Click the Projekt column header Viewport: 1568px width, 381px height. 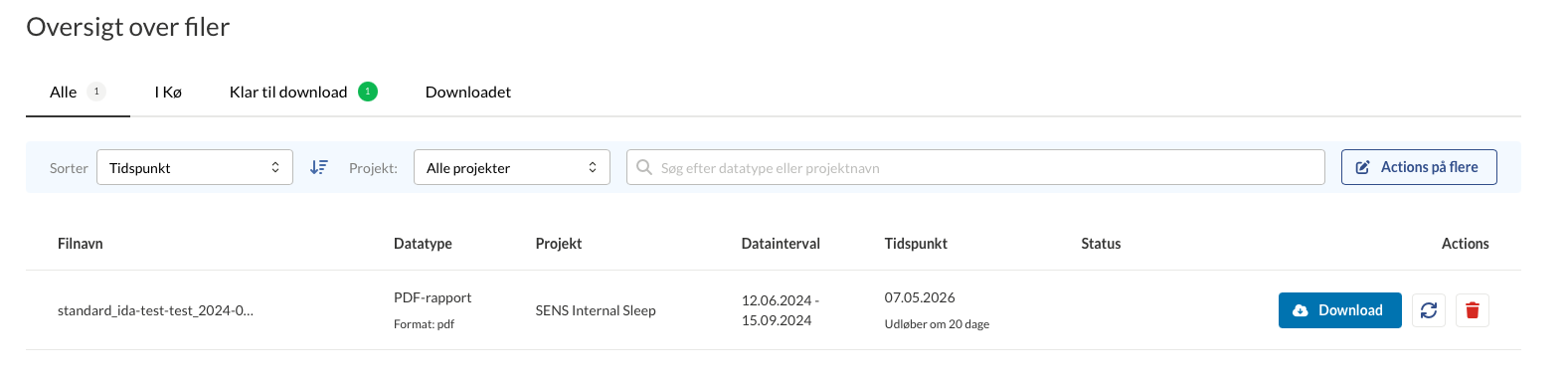(559, 244)
